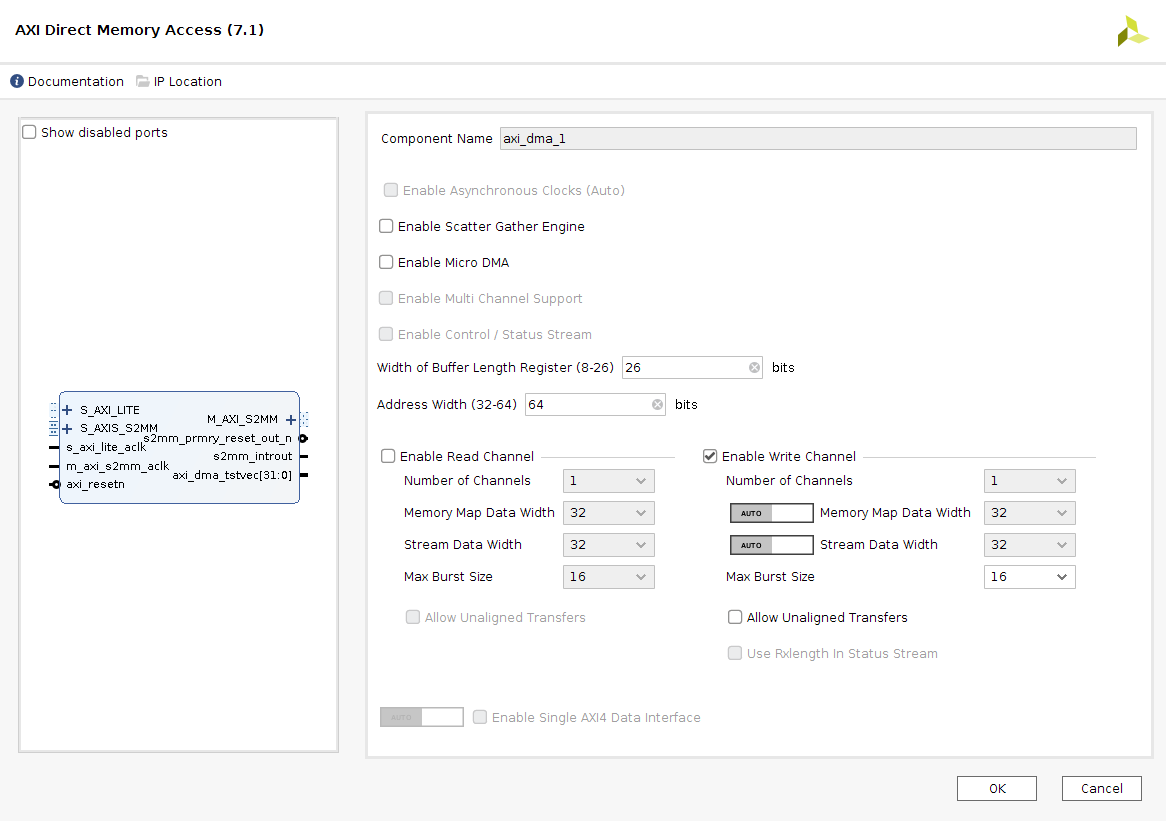Viewport: 1166px width, 821px height.
Task: Toggle AUTO switch for Memory Map Data Width
Action: [x=771, y=513]
